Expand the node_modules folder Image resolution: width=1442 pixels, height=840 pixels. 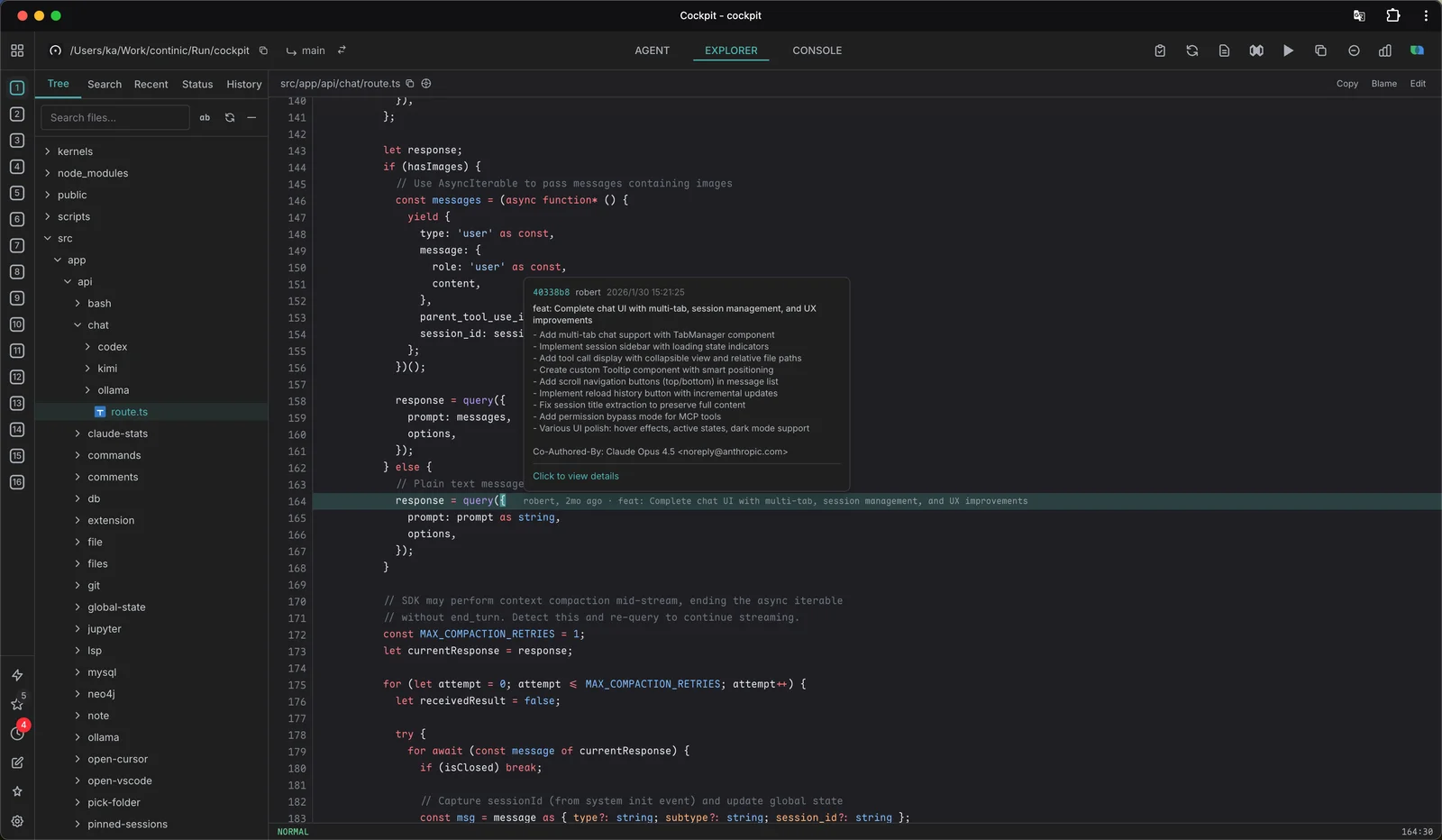pos(93,173)
